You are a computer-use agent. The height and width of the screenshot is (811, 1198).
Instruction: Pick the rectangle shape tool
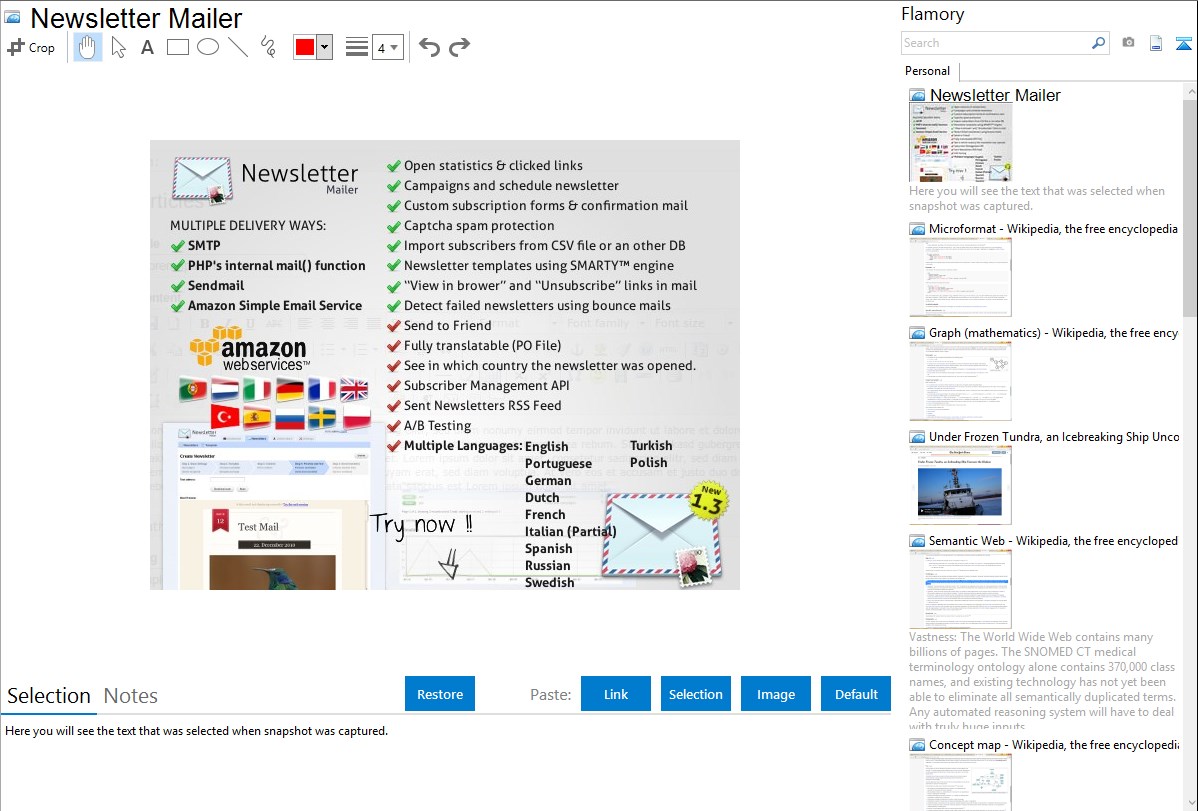[x=177, y=47]
